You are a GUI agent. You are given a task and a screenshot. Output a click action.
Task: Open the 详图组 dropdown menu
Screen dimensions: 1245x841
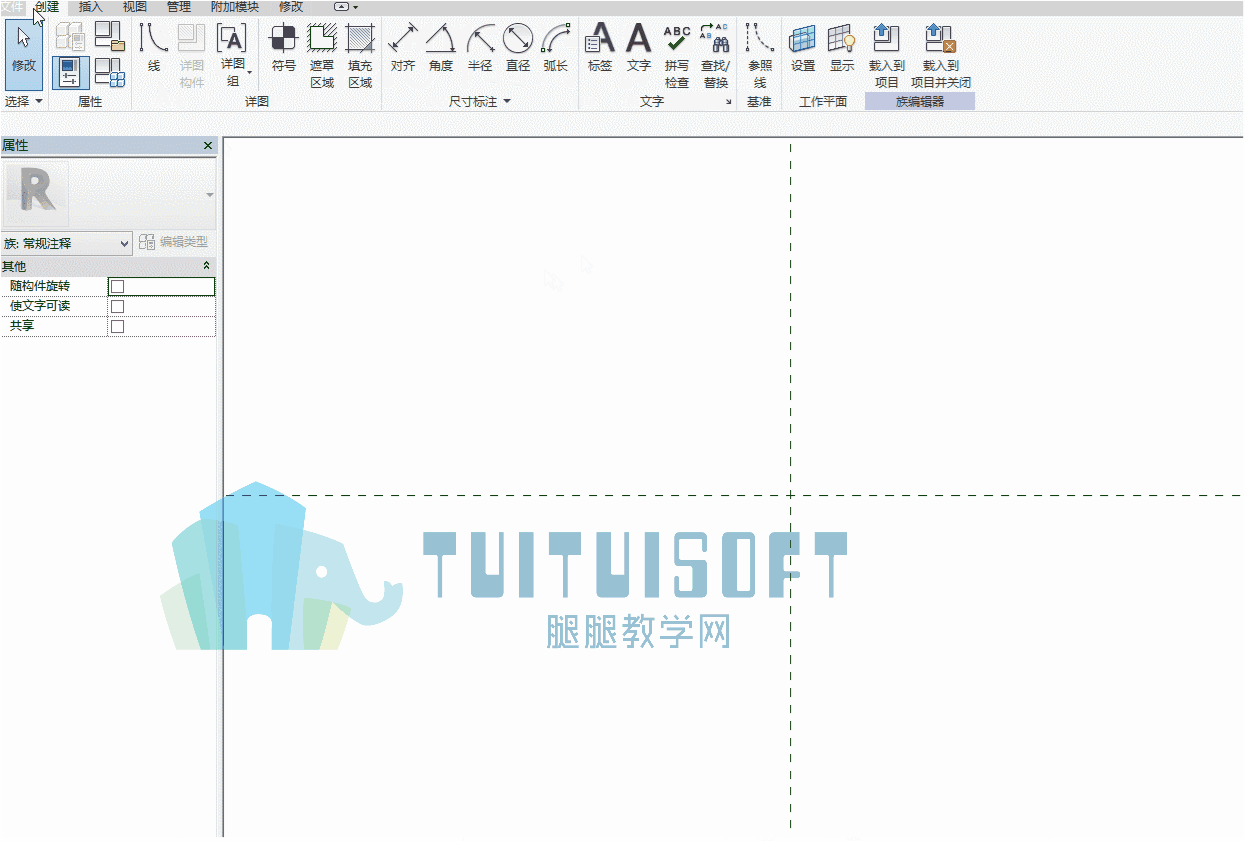(232, 56)
